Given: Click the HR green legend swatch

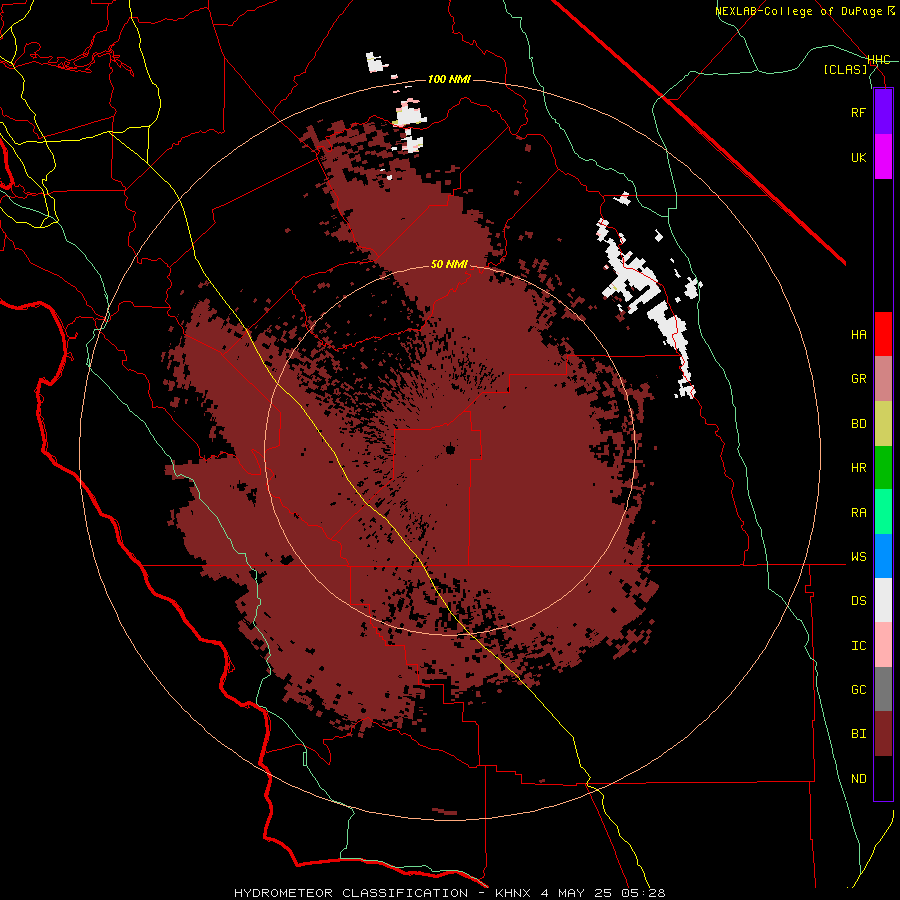Looking at the screenshot, I should (883, 468).
